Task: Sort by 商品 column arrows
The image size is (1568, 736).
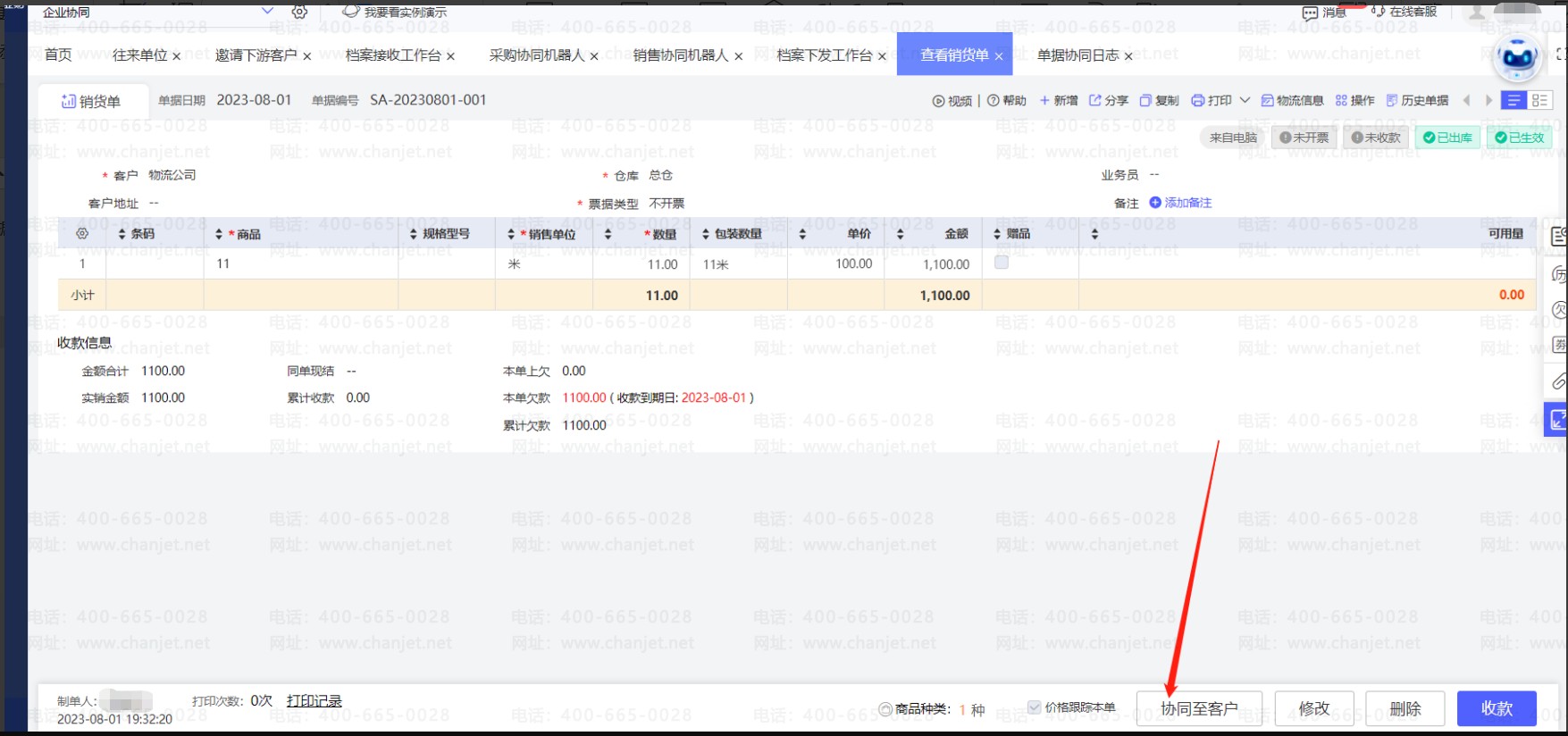Action: click(219, 234)
